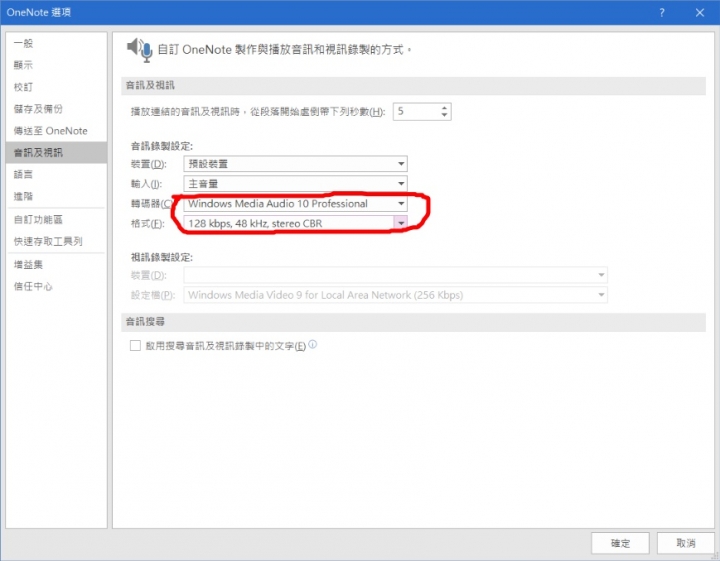The image size is (720, 561).
Task: Open the 輸入 dropdown showing 主音量
Action: pos(295,184)
